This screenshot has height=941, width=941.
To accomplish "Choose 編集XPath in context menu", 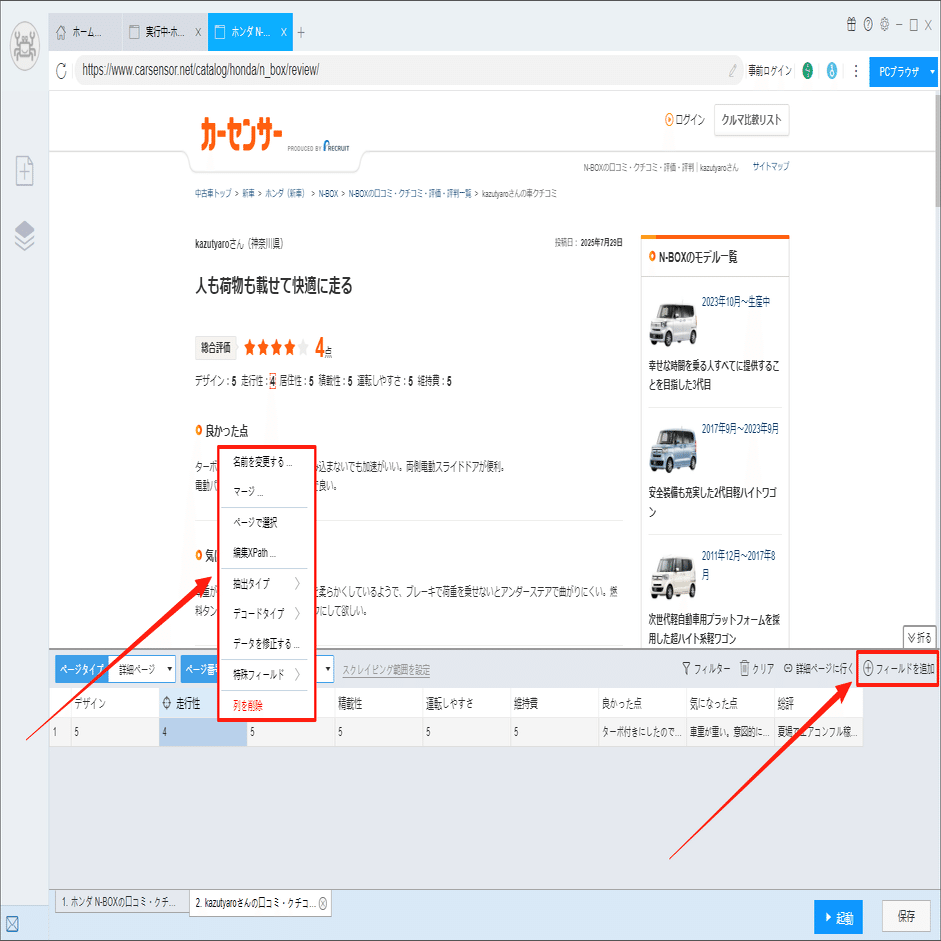I will (254, 553).
